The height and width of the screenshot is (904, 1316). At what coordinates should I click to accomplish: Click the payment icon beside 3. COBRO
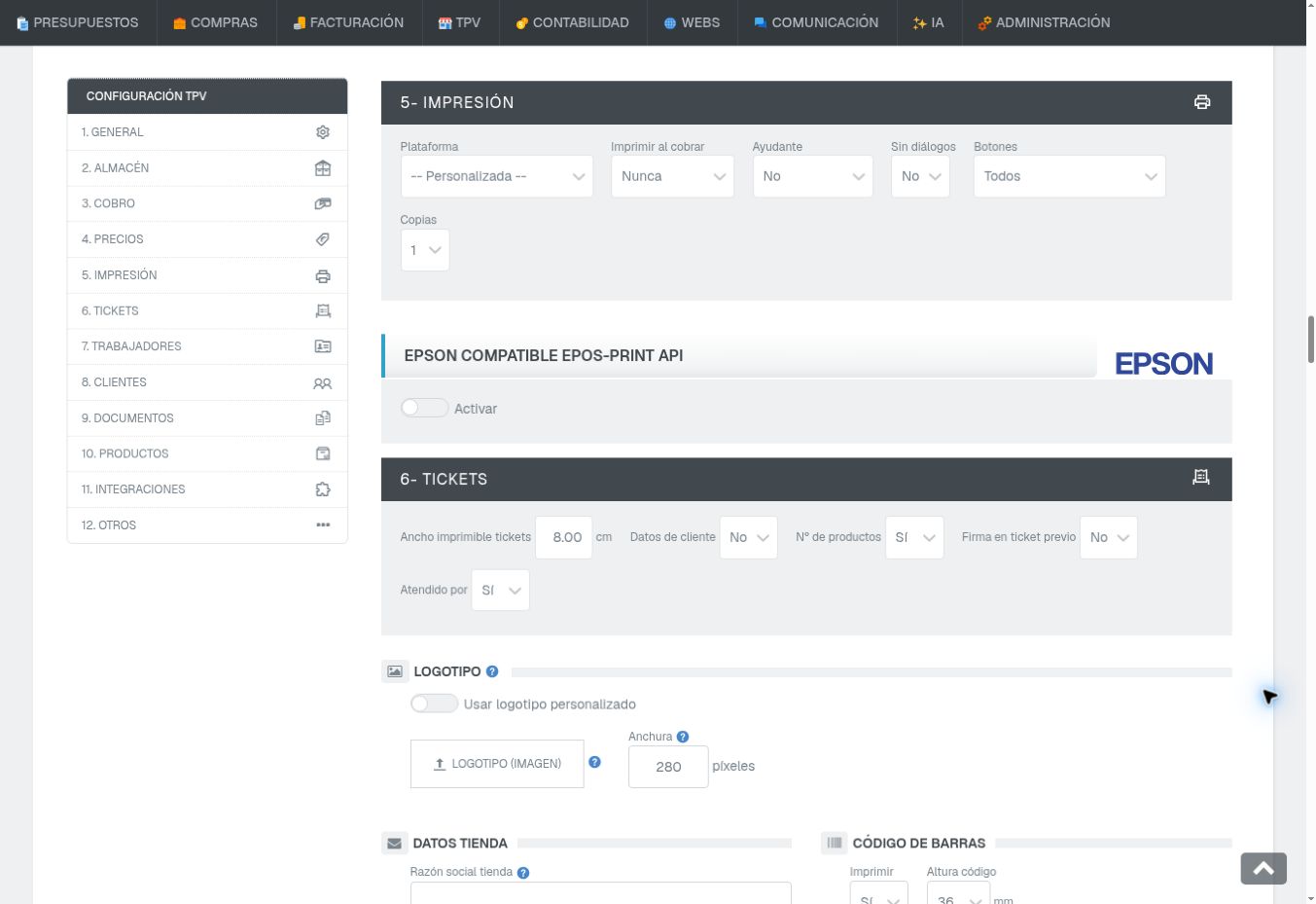pyautogui.click(x=323, y=203)
